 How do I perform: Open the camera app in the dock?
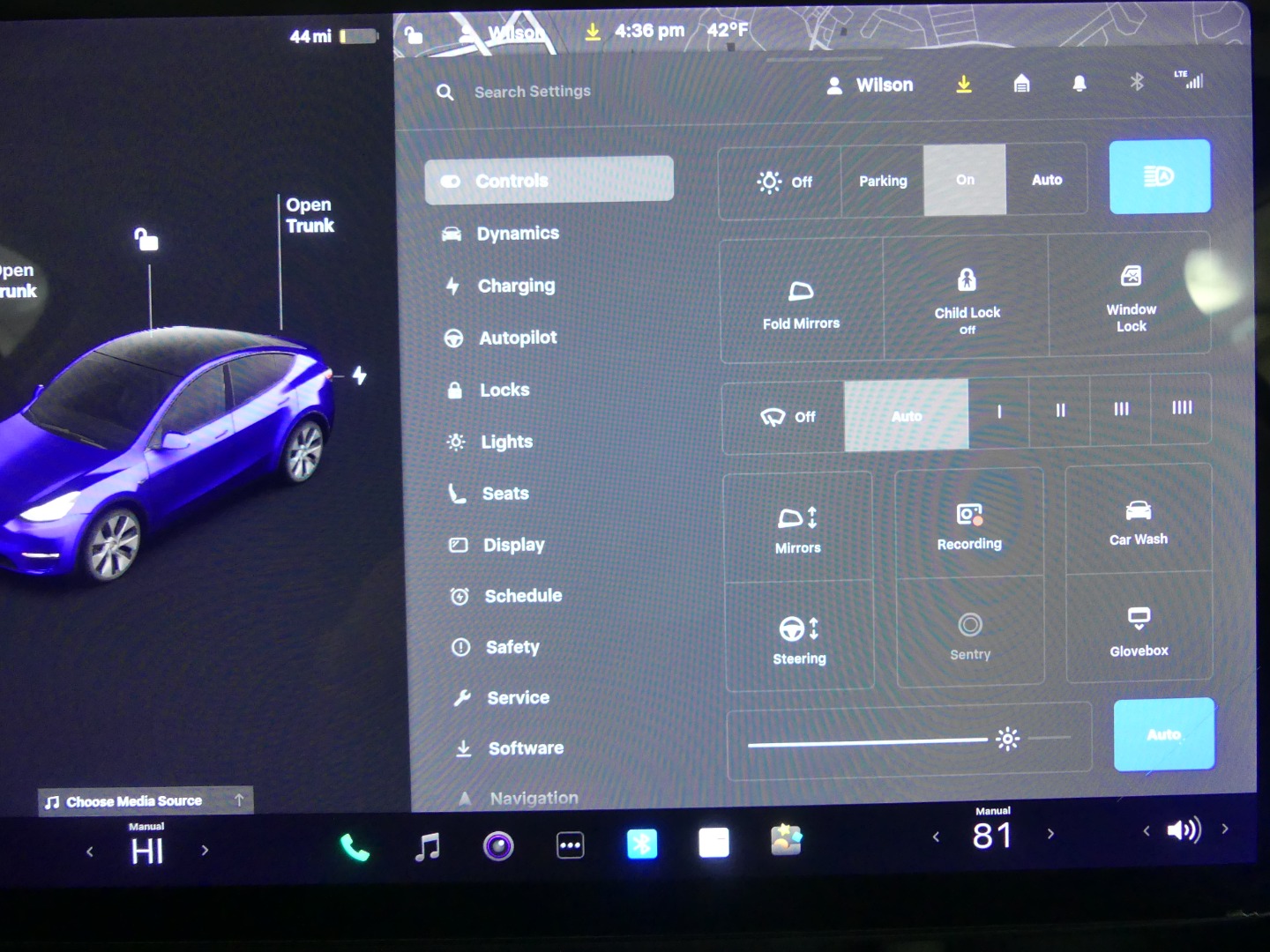[x=498, y=847]
